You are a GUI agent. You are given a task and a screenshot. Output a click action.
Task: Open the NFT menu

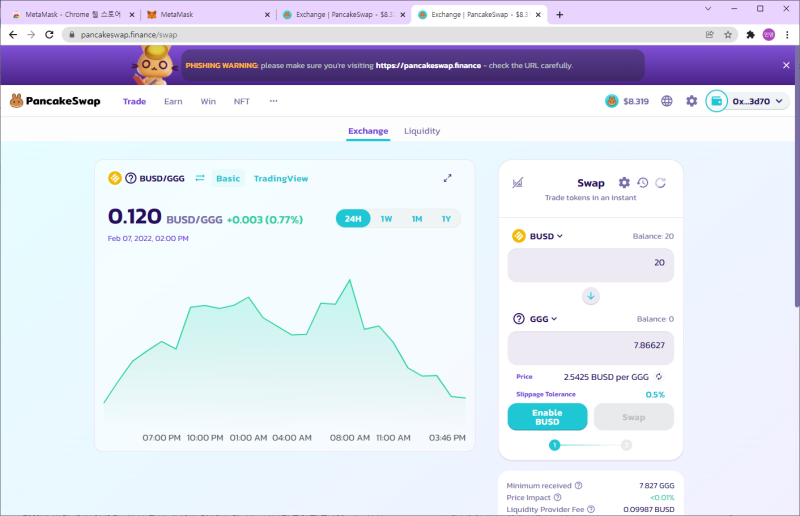(242, 101)
